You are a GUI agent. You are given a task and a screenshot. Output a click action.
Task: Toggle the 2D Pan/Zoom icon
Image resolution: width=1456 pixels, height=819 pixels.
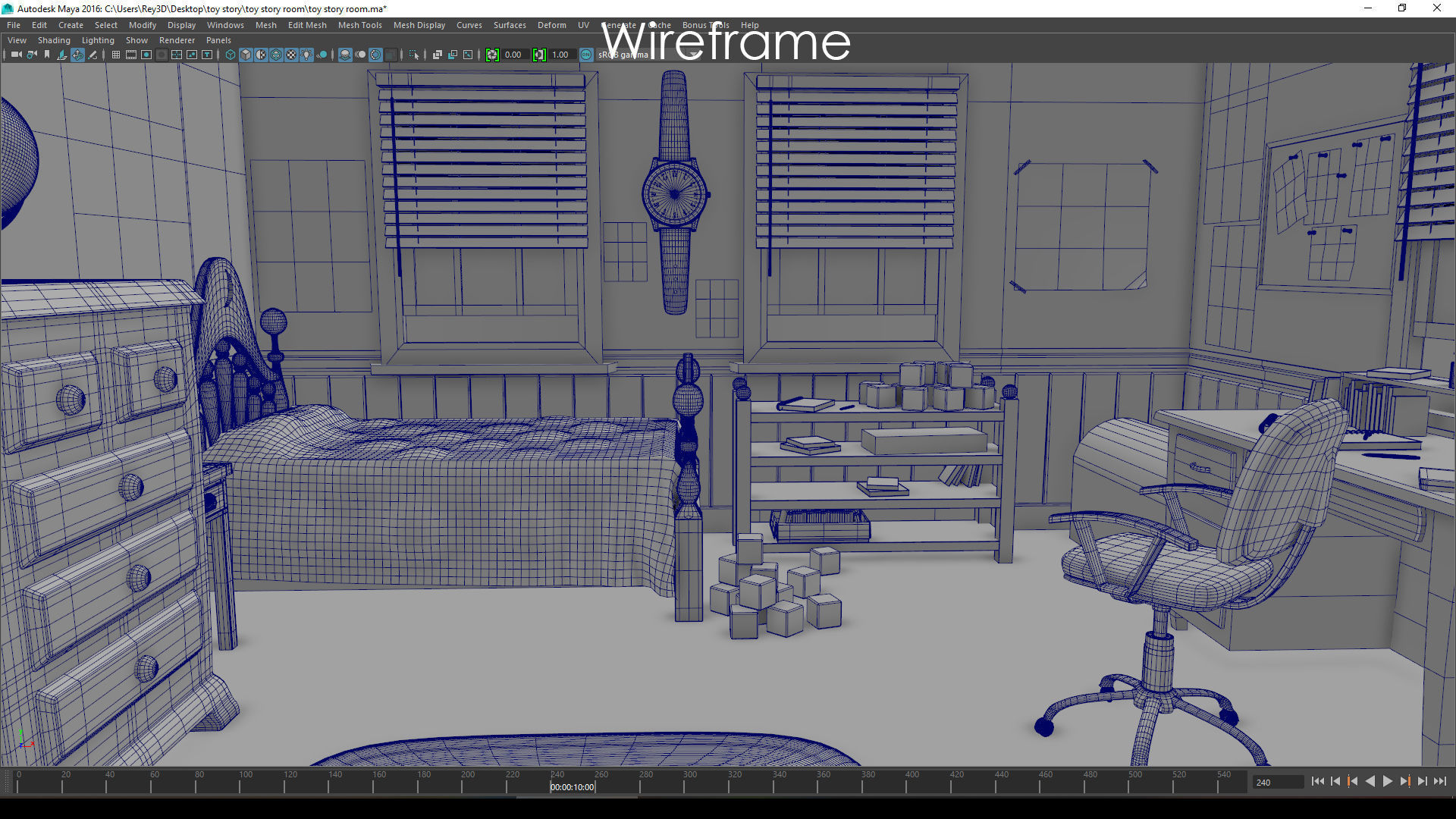[77, 55]
